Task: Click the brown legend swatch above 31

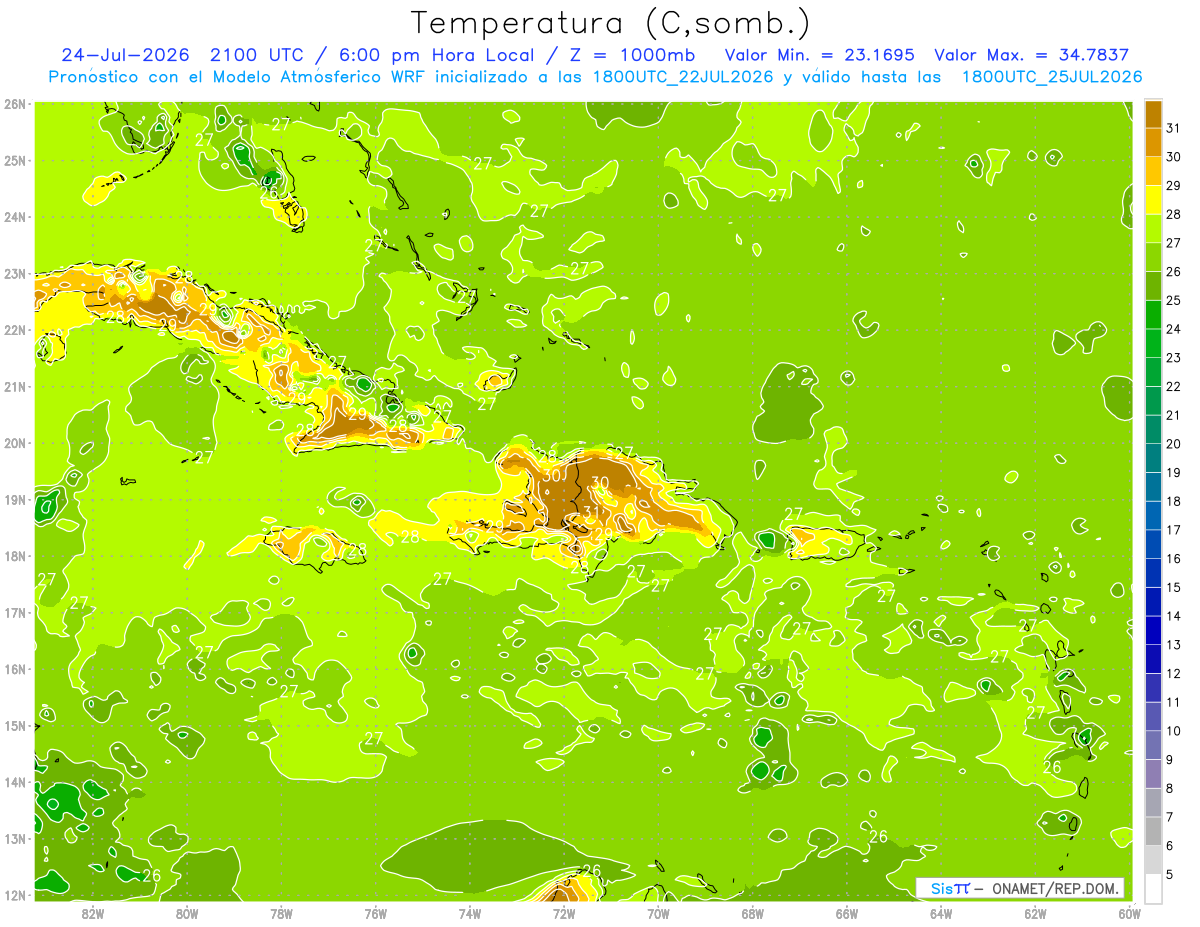Action: tap(1153, 114)
